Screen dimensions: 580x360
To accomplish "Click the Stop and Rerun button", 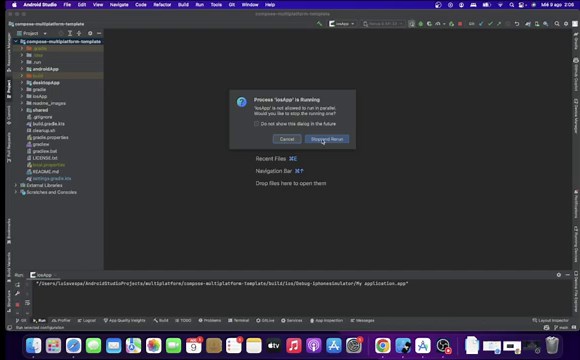I will [327, 139].
